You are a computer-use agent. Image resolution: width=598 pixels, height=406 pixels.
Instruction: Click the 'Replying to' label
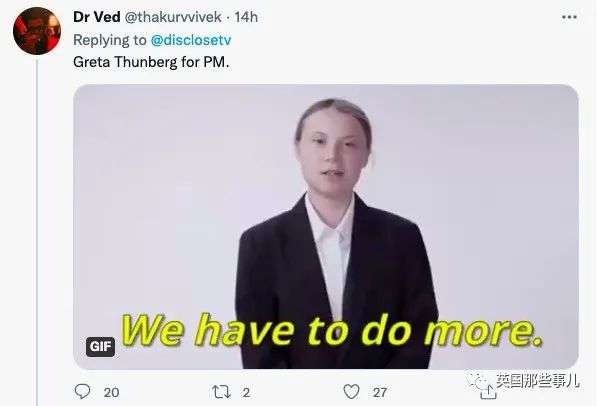point(110,40)
